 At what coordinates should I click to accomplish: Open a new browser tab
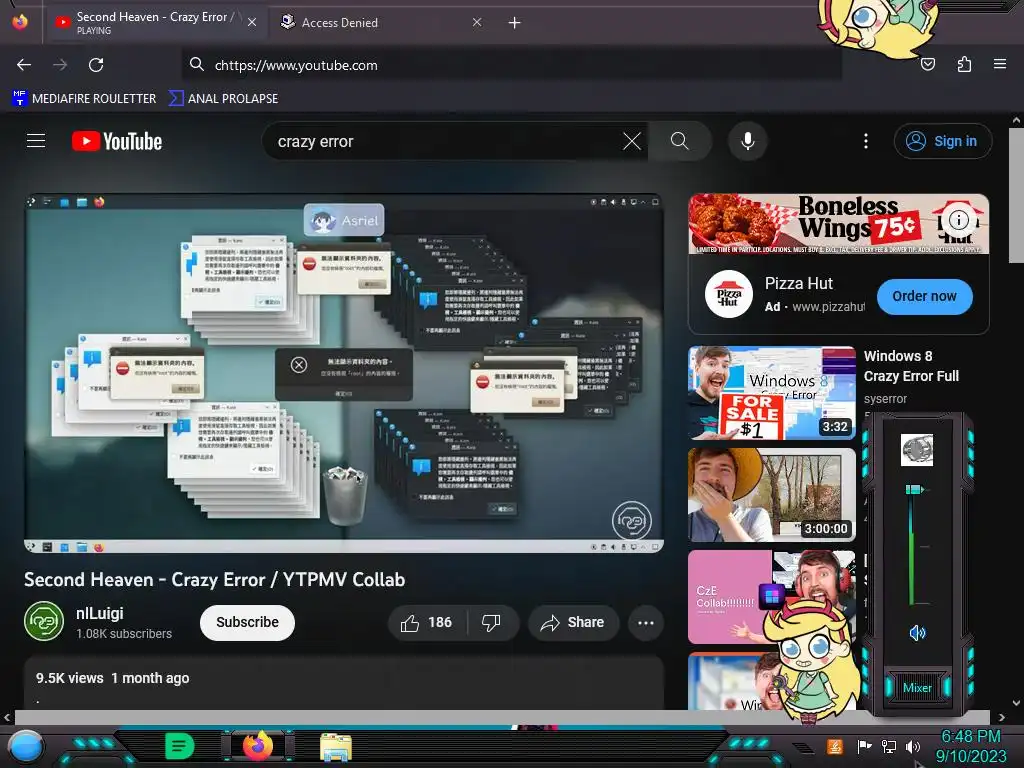pos(515,23)
